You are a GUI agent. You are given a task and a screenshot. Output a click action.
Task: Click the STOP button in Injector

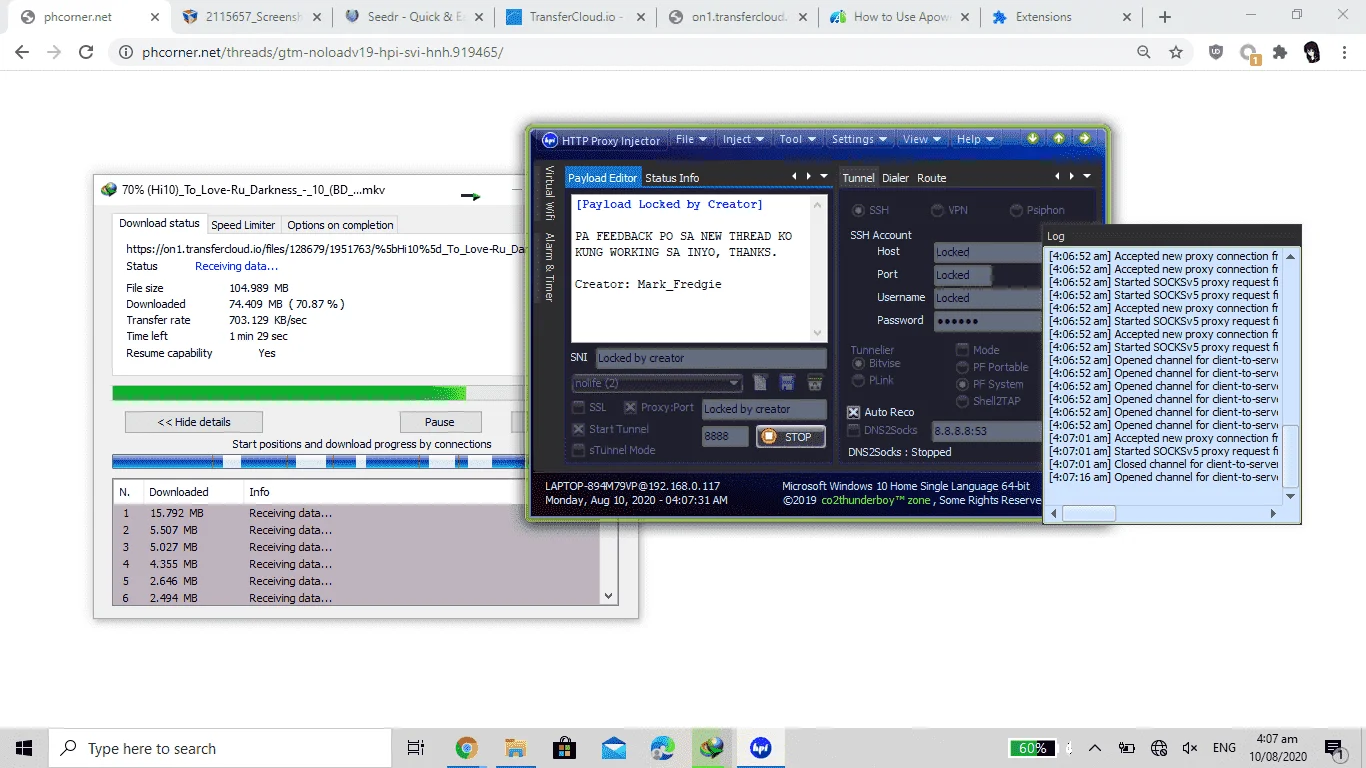coord(791,437)
